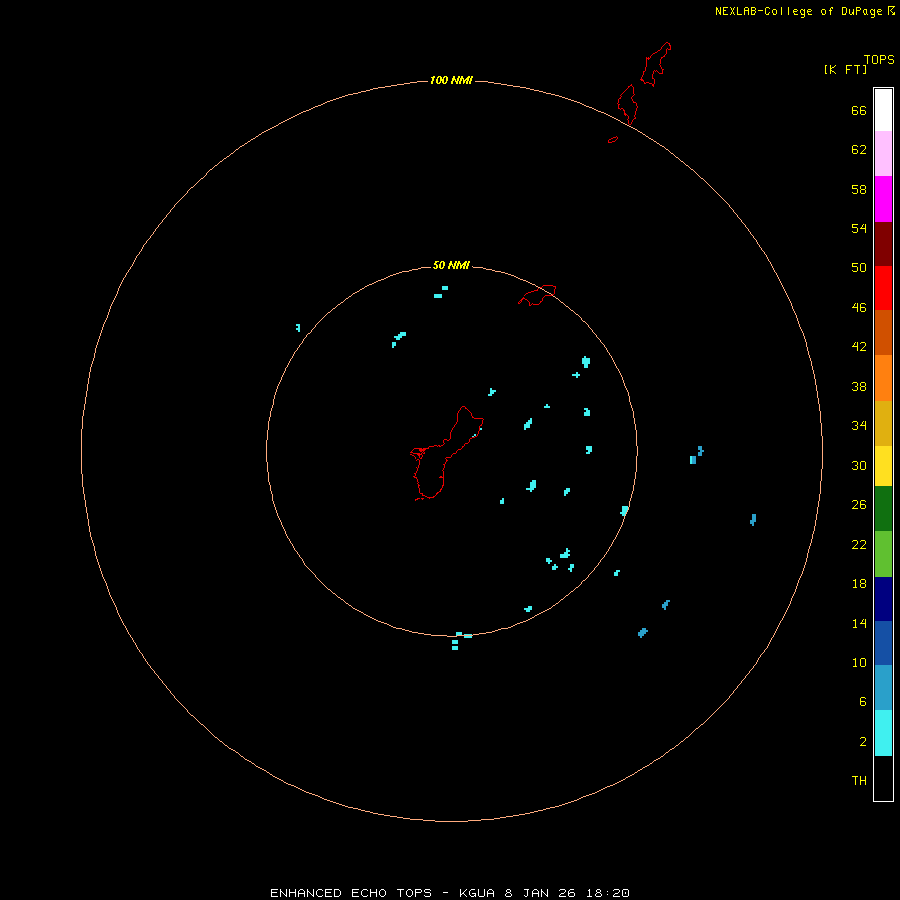Click the 22 scale label
This screenshot has width=900, height=900.
(859, 544)
